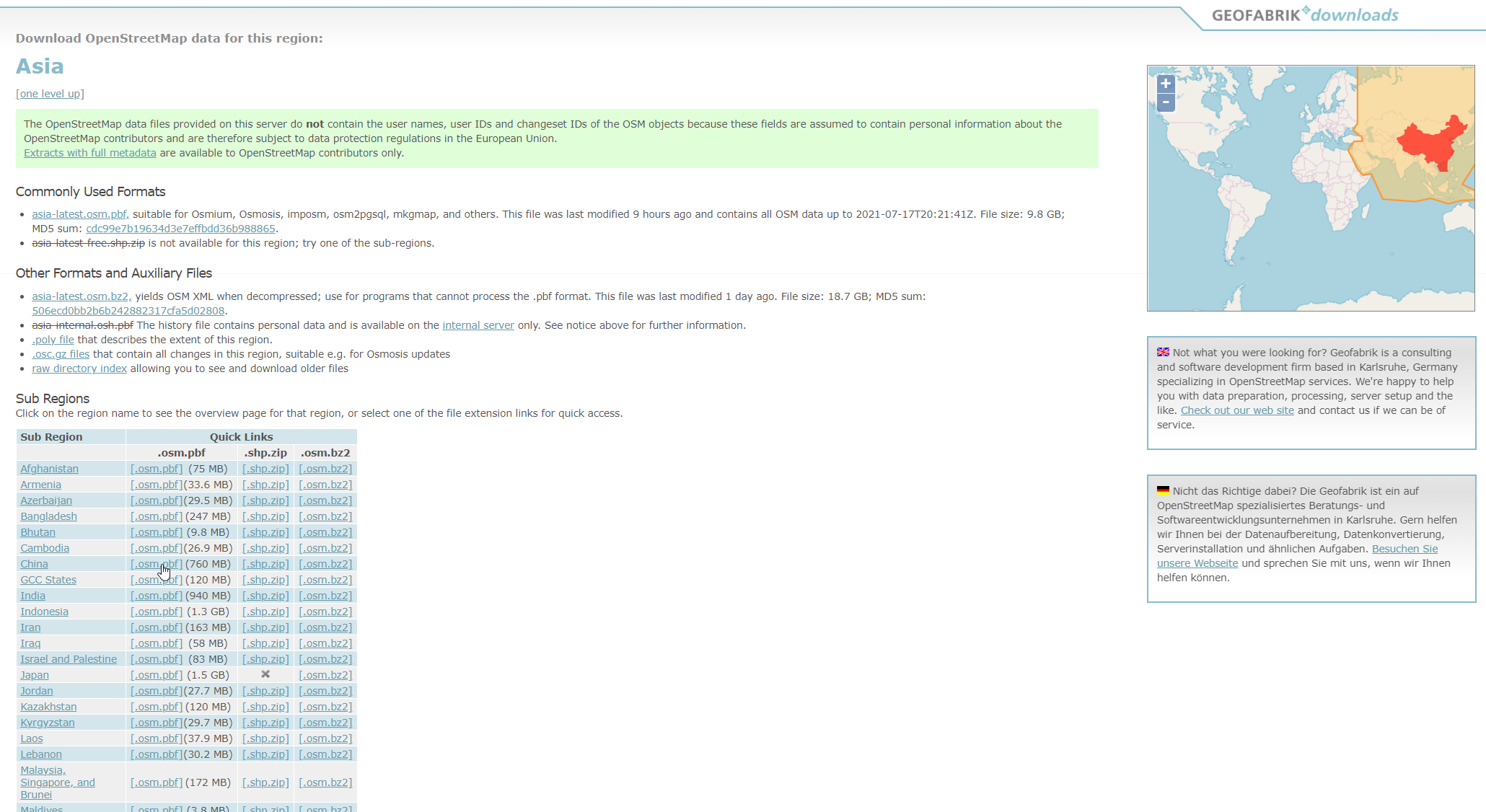Open Extracts with full metadata link
Image resolution: width=1486 pixels, height=812 pixels.
[89, 153]
